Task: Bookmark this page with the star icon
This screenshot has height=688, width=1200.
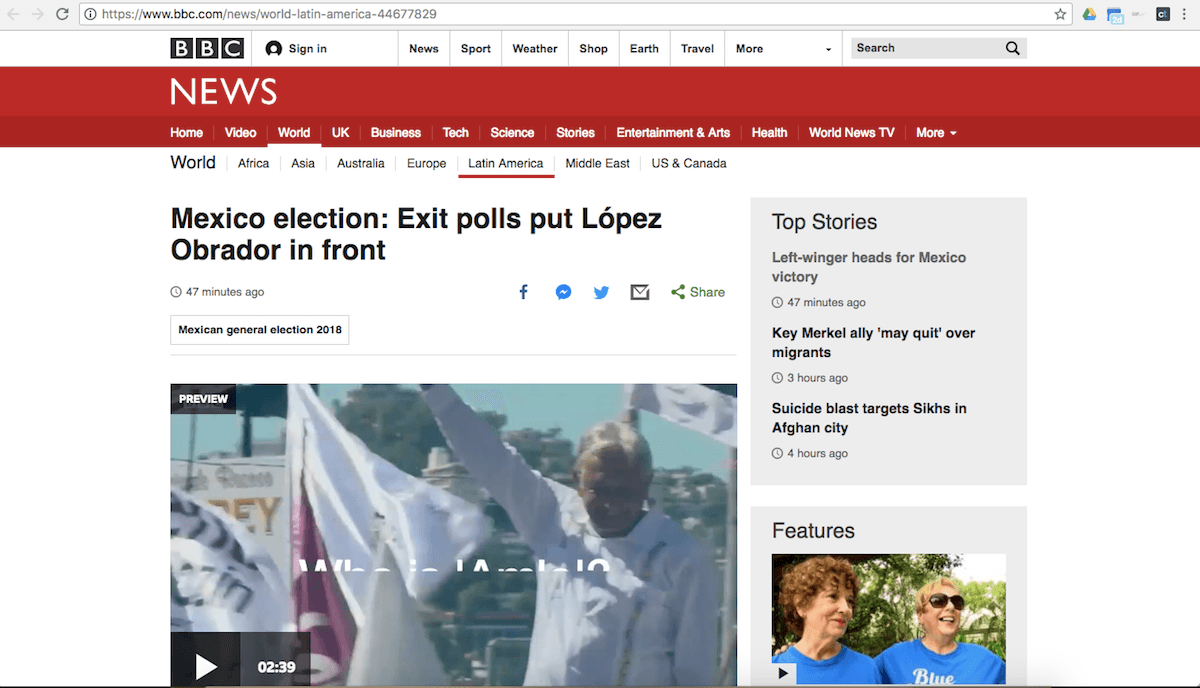Action: [1060, 14]
